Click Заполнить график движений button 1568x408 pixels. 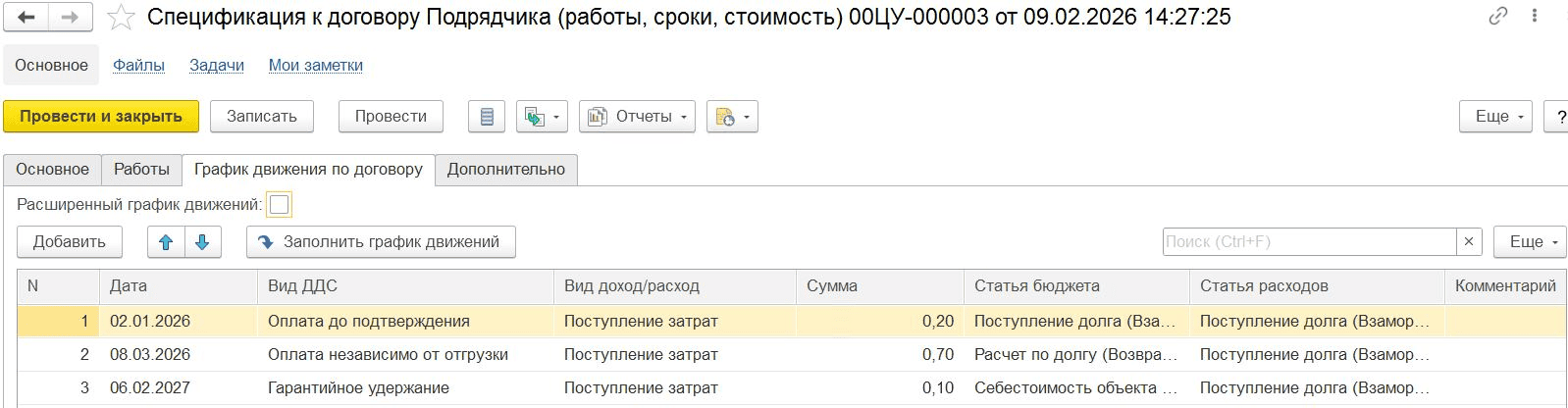[381, 242]
